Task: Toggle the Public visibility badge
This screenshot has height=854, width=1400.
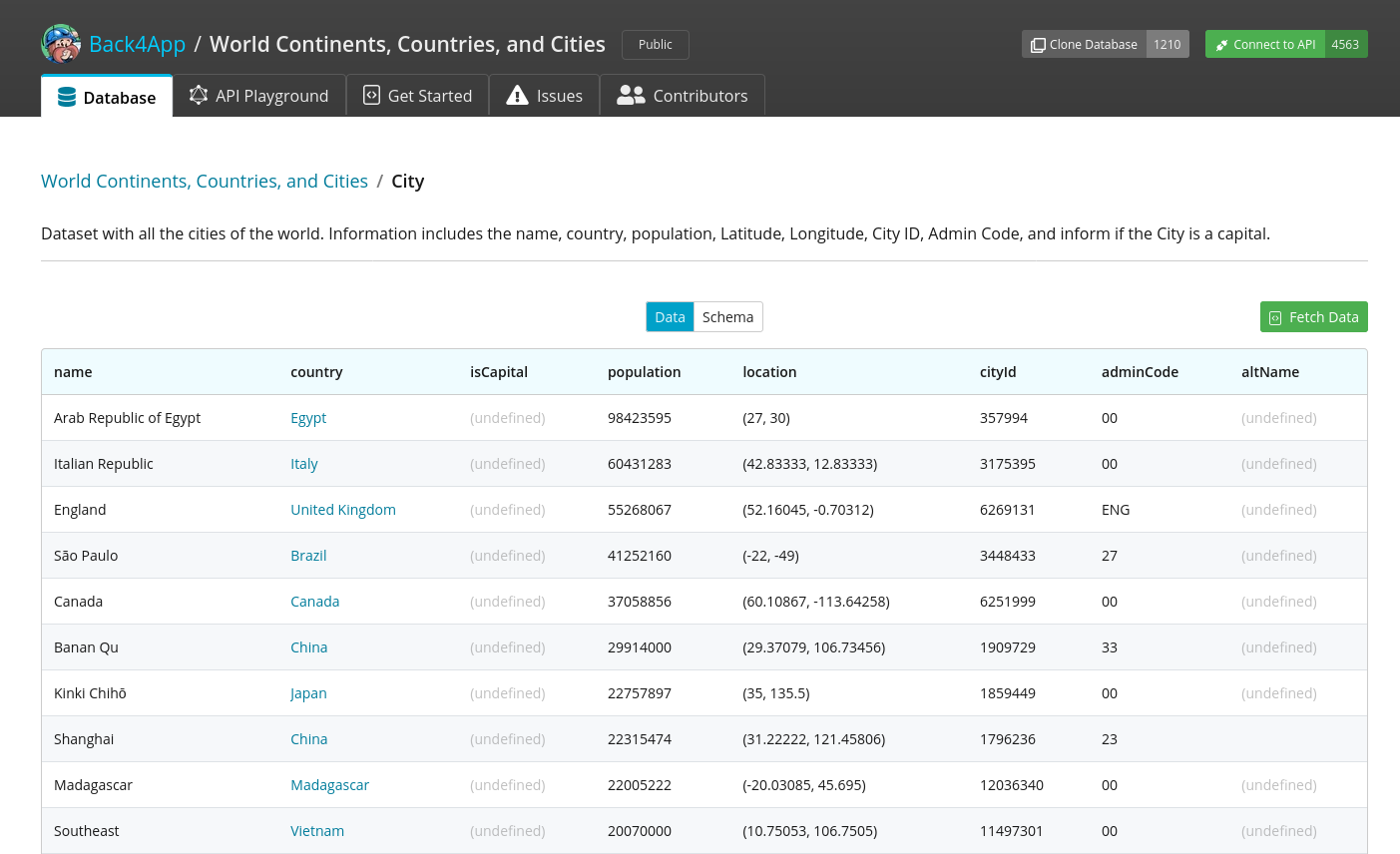Action: 655,44
